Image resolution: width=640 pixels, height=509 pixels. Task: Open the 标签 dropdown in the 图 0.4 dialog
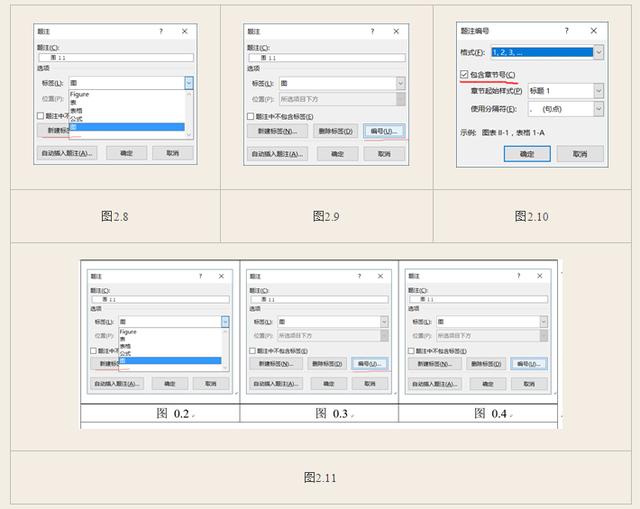pyautogui.click(x=543, y=322)
